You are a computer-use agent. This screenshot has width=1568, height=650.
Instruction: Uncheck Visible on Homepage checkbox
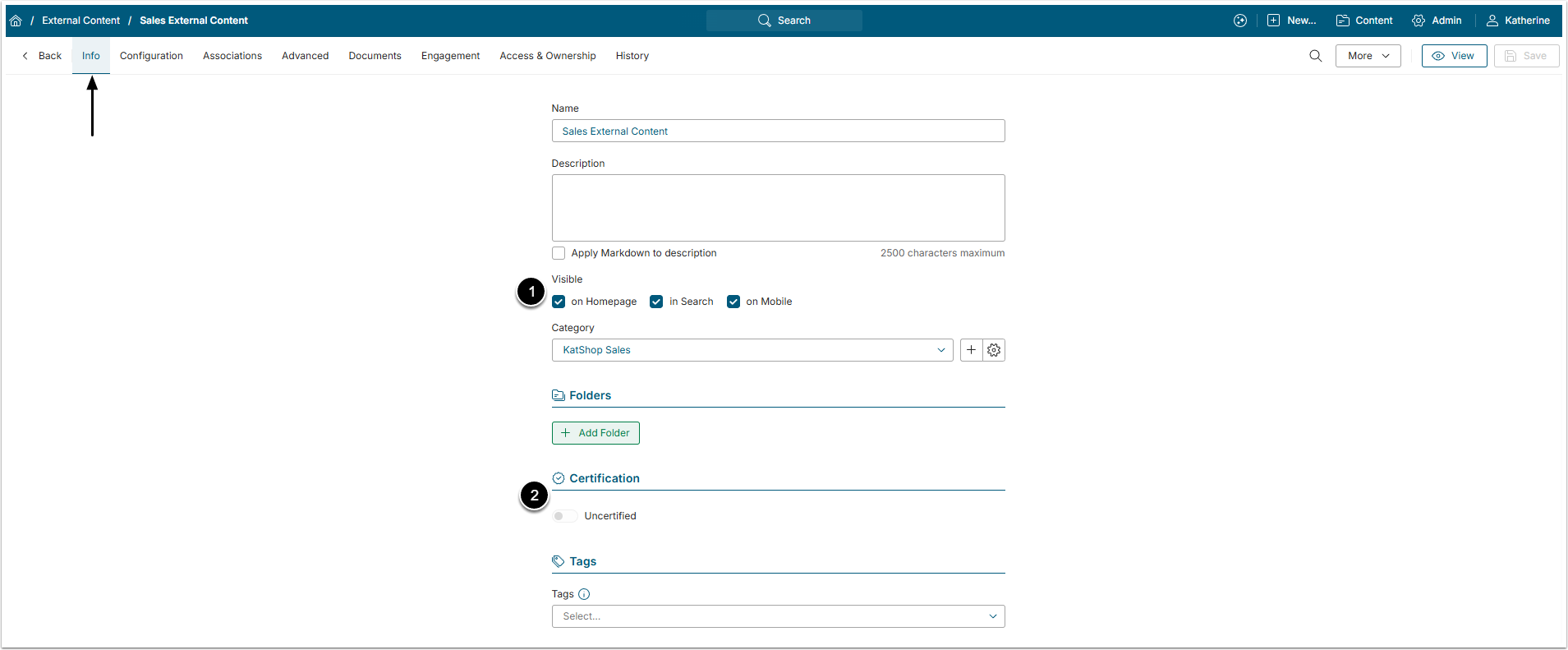pyautogui.click(x=559, y=302)
